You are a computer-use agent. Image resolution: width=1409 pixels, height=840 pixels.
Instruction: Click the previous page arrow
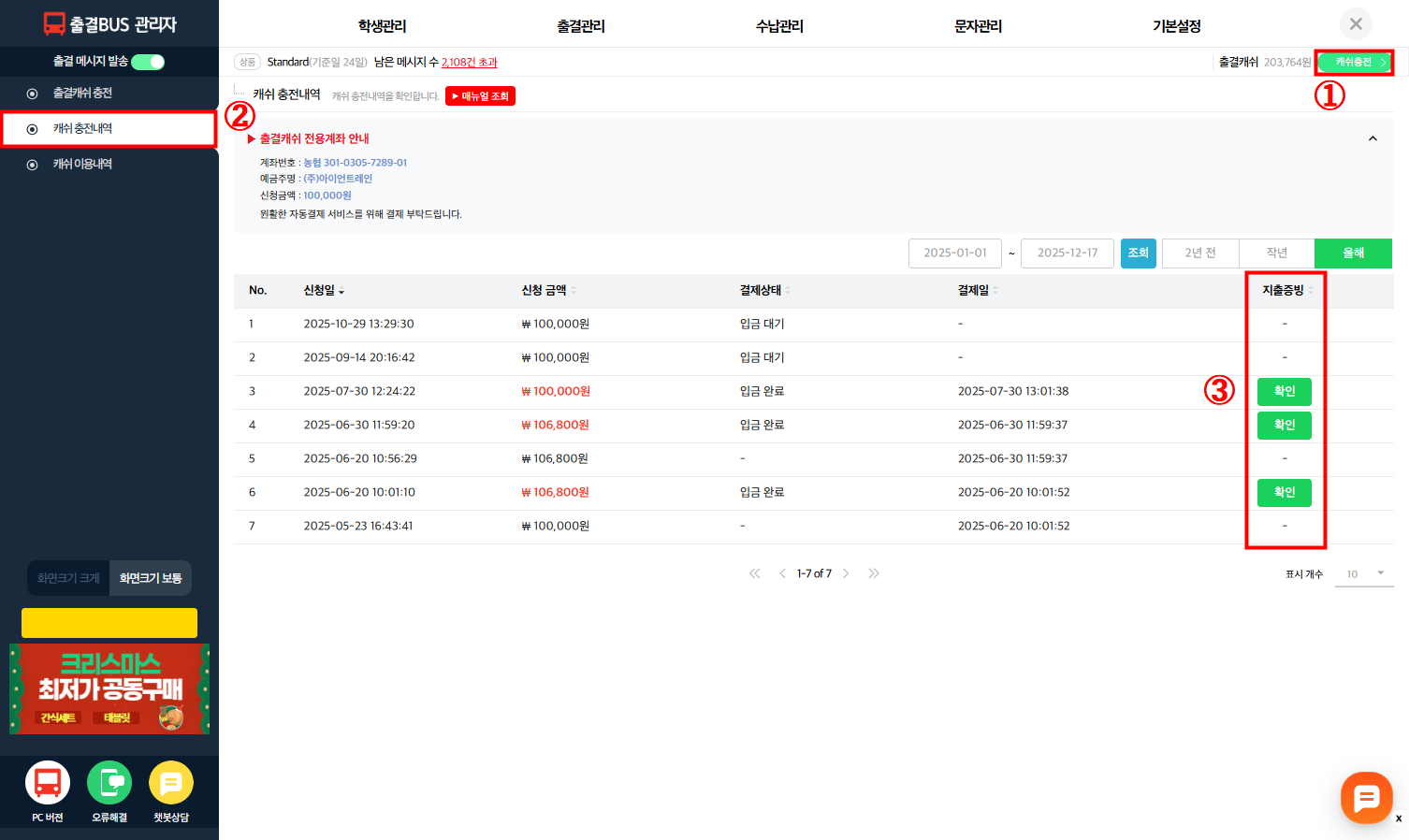pos(782,573)
